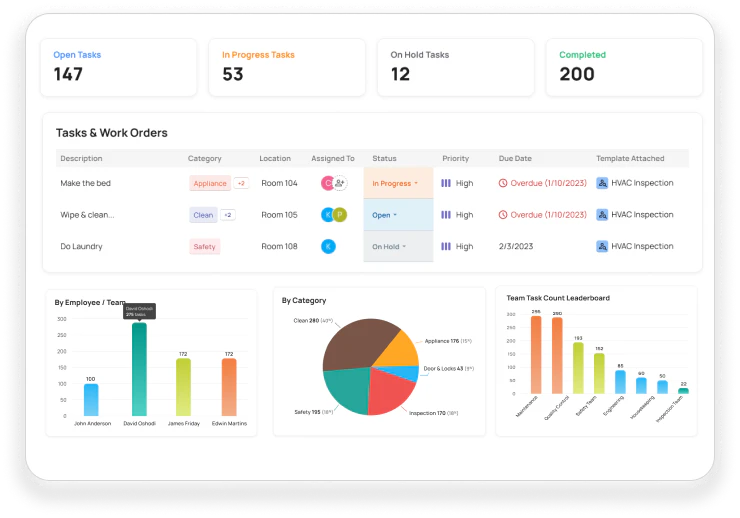Expand the +2 categories beside Appliance tag
This screenshot has height=518, width=740.
[x=241, y=183]
